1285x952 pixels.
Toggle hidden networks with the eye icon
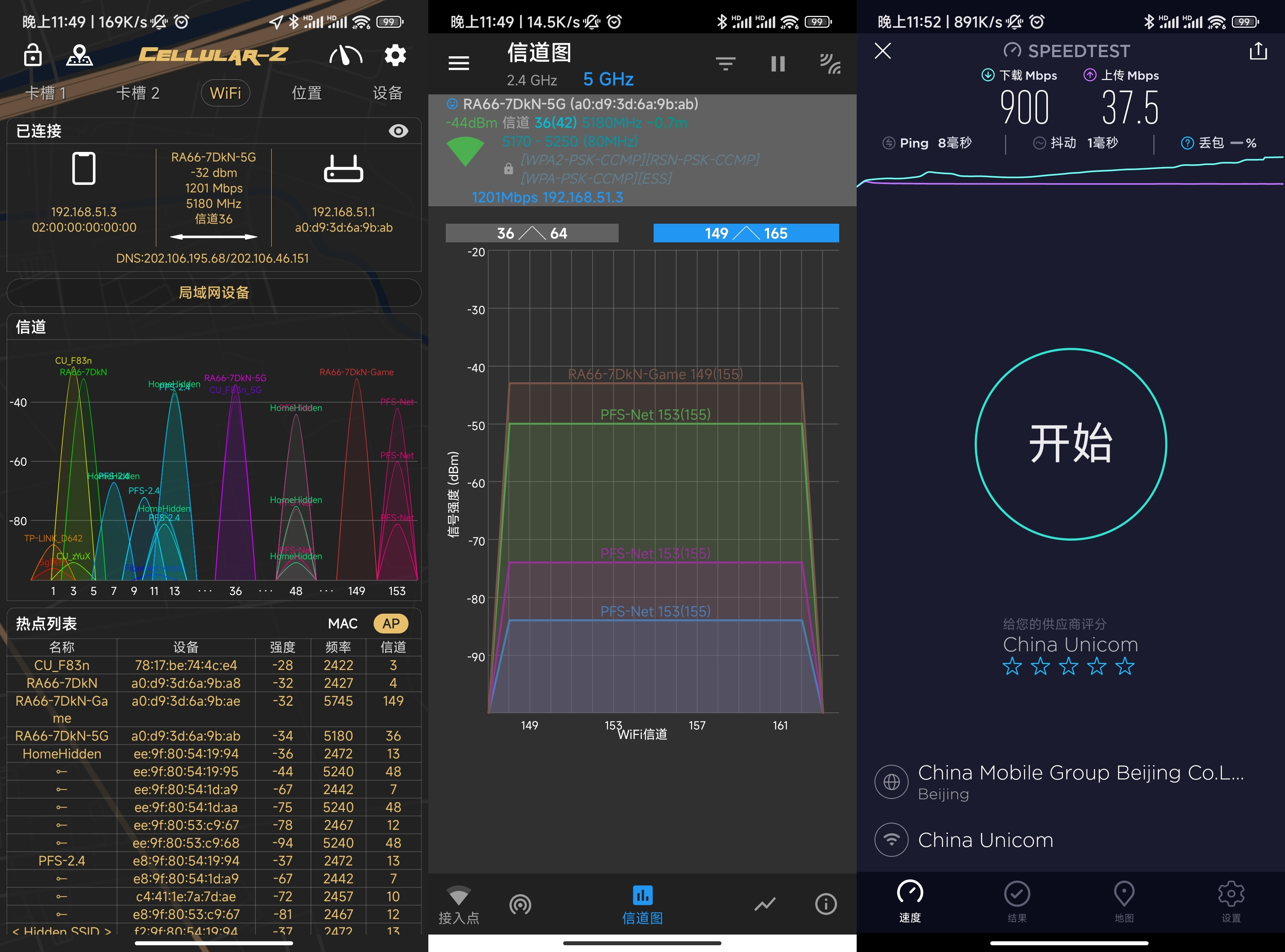pyautogui.click(x=399, y=131)
